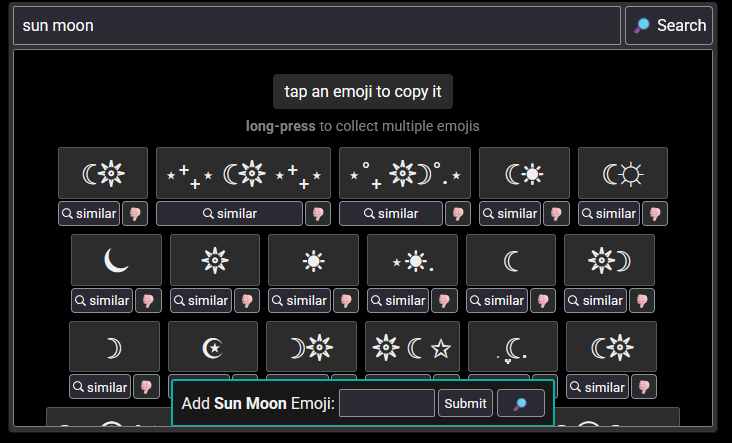732x443 pixels.
Task: Thumbs-down the sparkle-bordered moon sun emoji
Action: (318, 214)
